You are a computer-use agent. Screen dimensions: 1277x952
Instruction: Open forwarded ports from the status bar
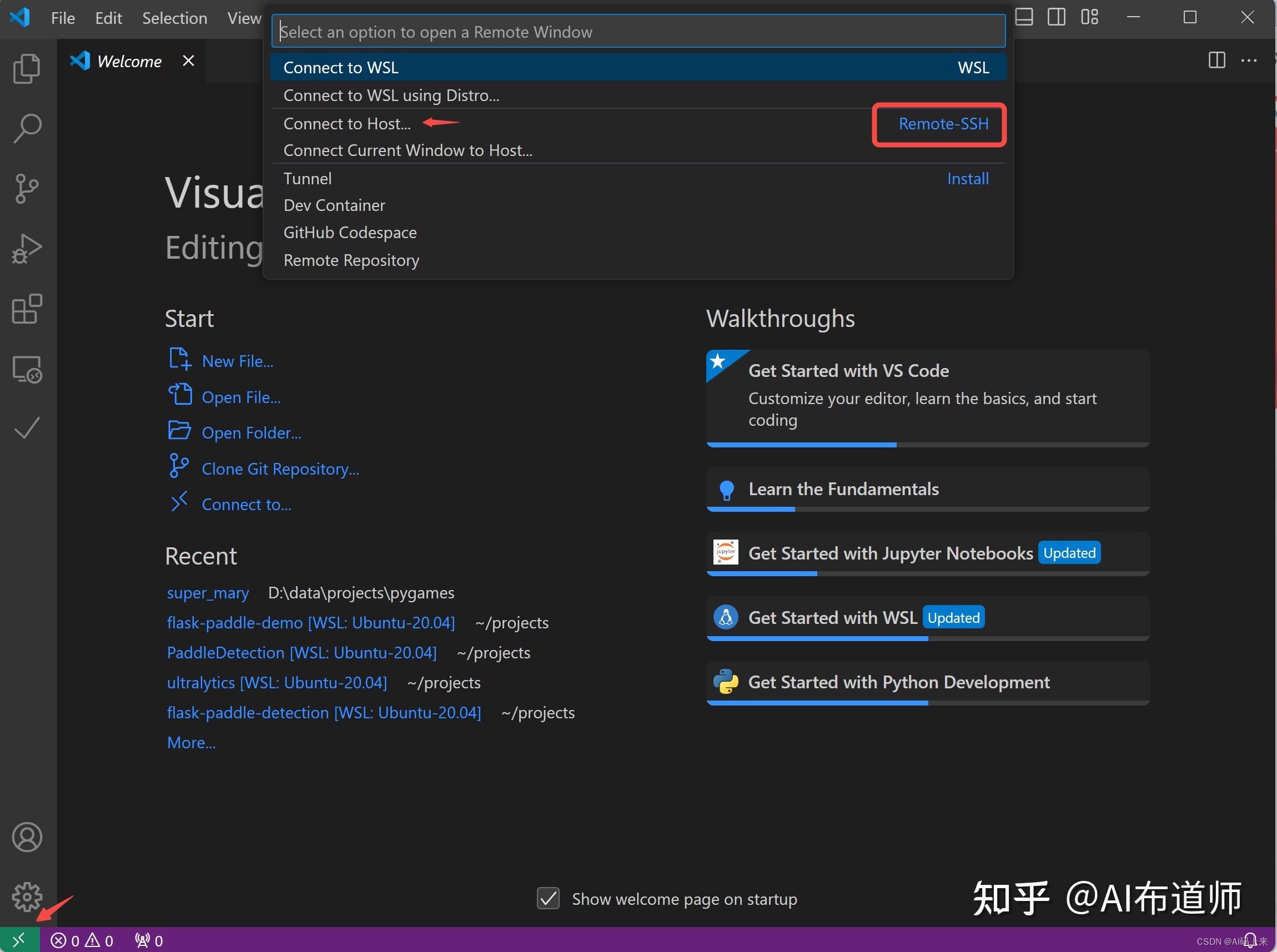coord(147,940)
